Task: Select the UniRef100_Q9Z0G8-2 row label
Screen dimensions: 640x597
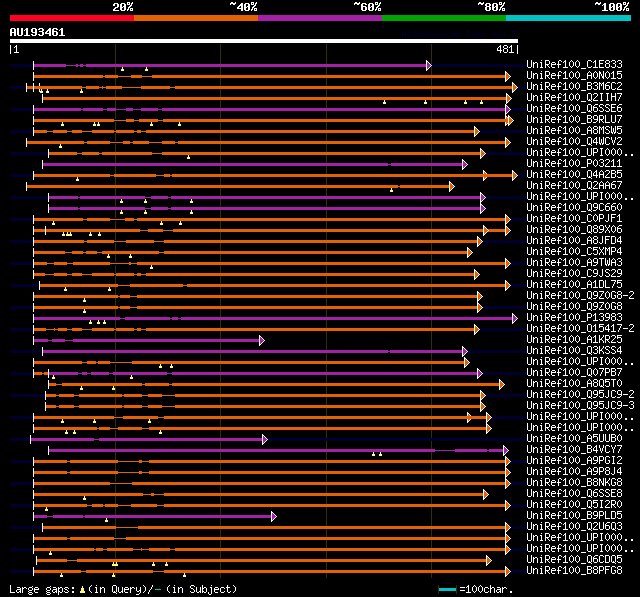Action: tap(580, 296)
